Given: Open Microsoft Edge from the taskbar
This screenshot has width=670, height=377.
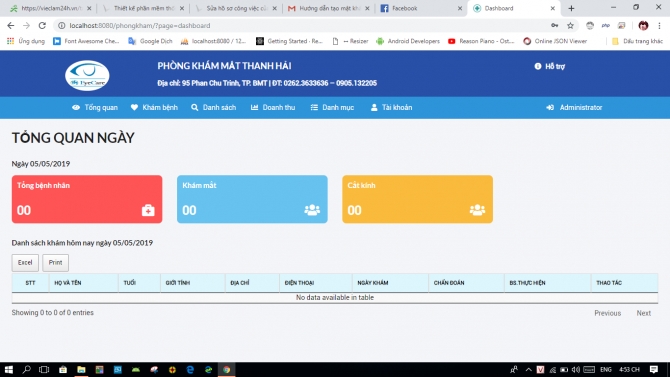Looking at the screenshot, I should coord(190,369).
